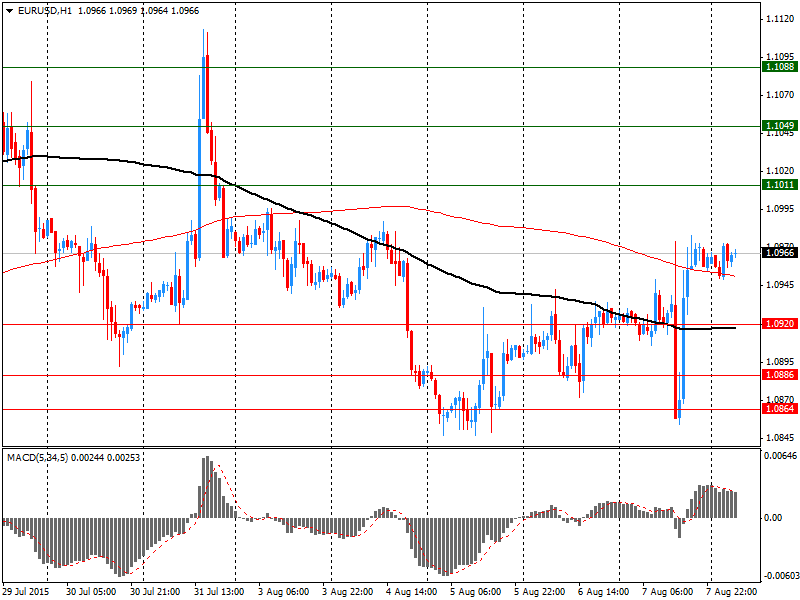Click the 0.00646 MACD scale value
The image size is (800, 600).
tap(780, 456)
